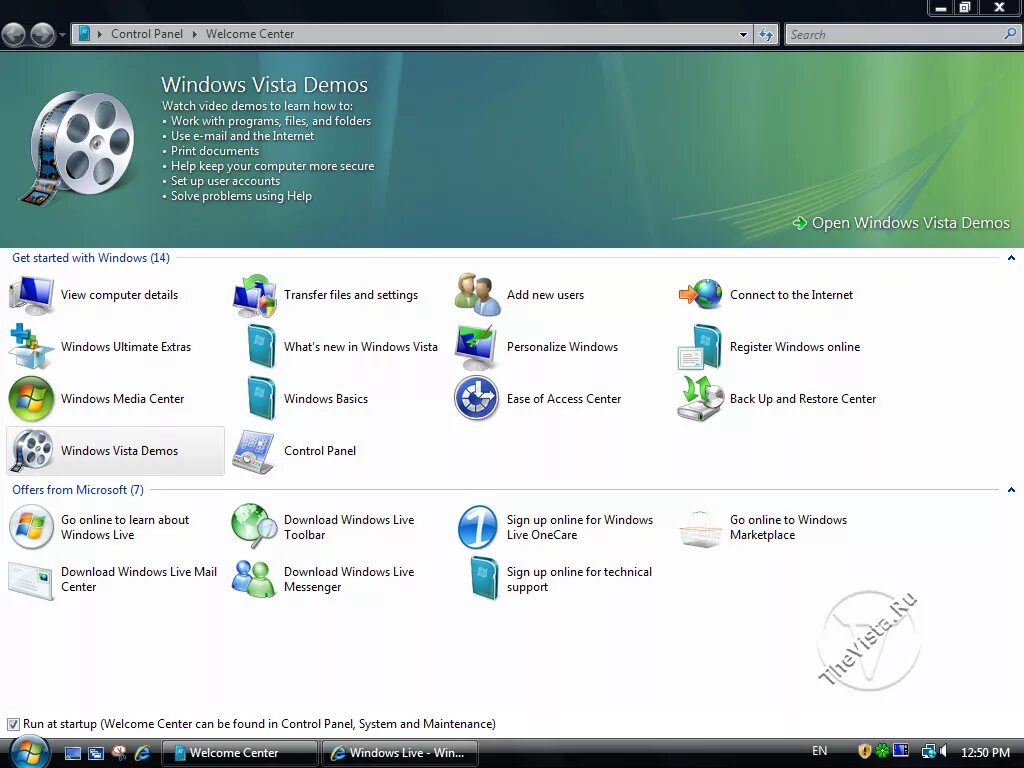The image size is (1024, 768).
Task: Click Control Panel breadcrumb
Action: (x=147, y=34)
